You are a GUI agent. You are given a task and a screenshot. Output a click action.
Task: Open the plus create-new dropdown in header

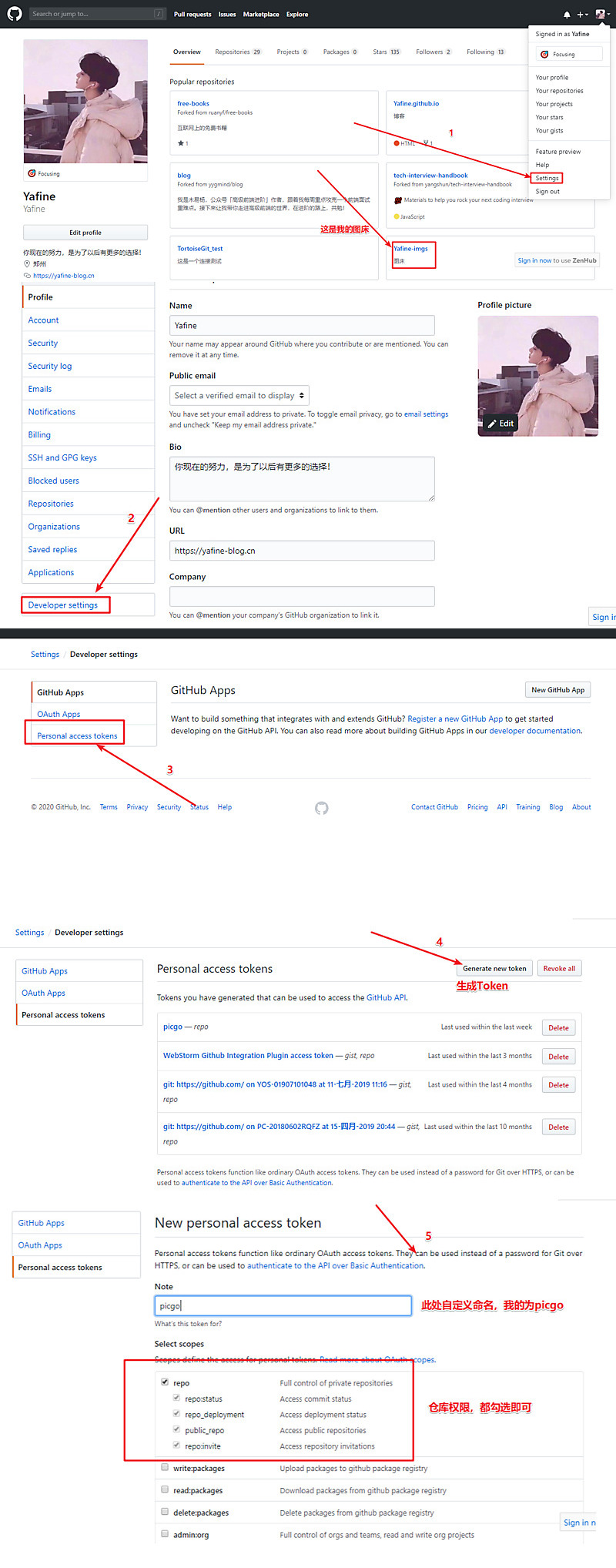tap(583, 15)
